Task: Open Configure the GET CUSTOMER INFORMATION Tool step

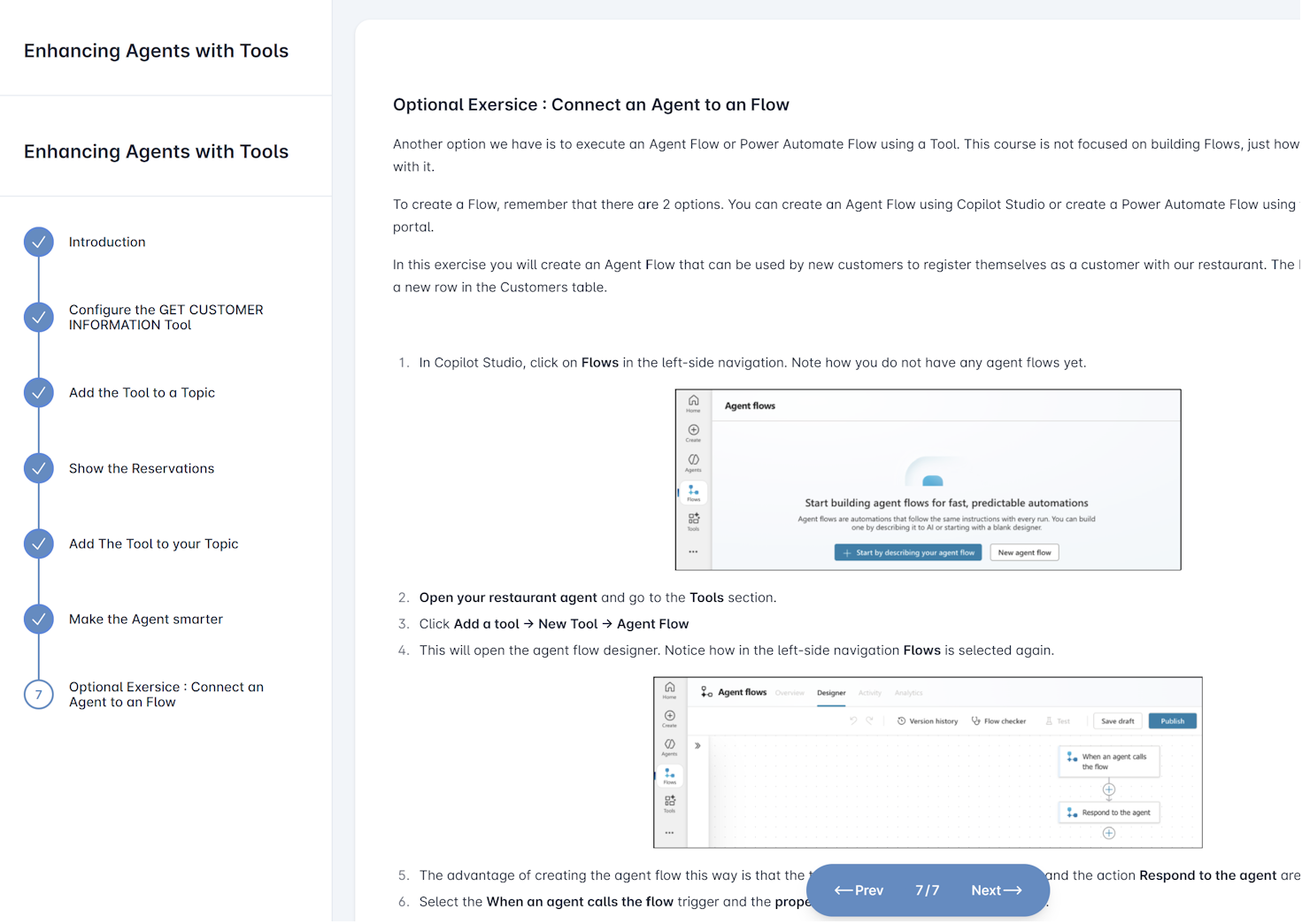Action: 166,317
